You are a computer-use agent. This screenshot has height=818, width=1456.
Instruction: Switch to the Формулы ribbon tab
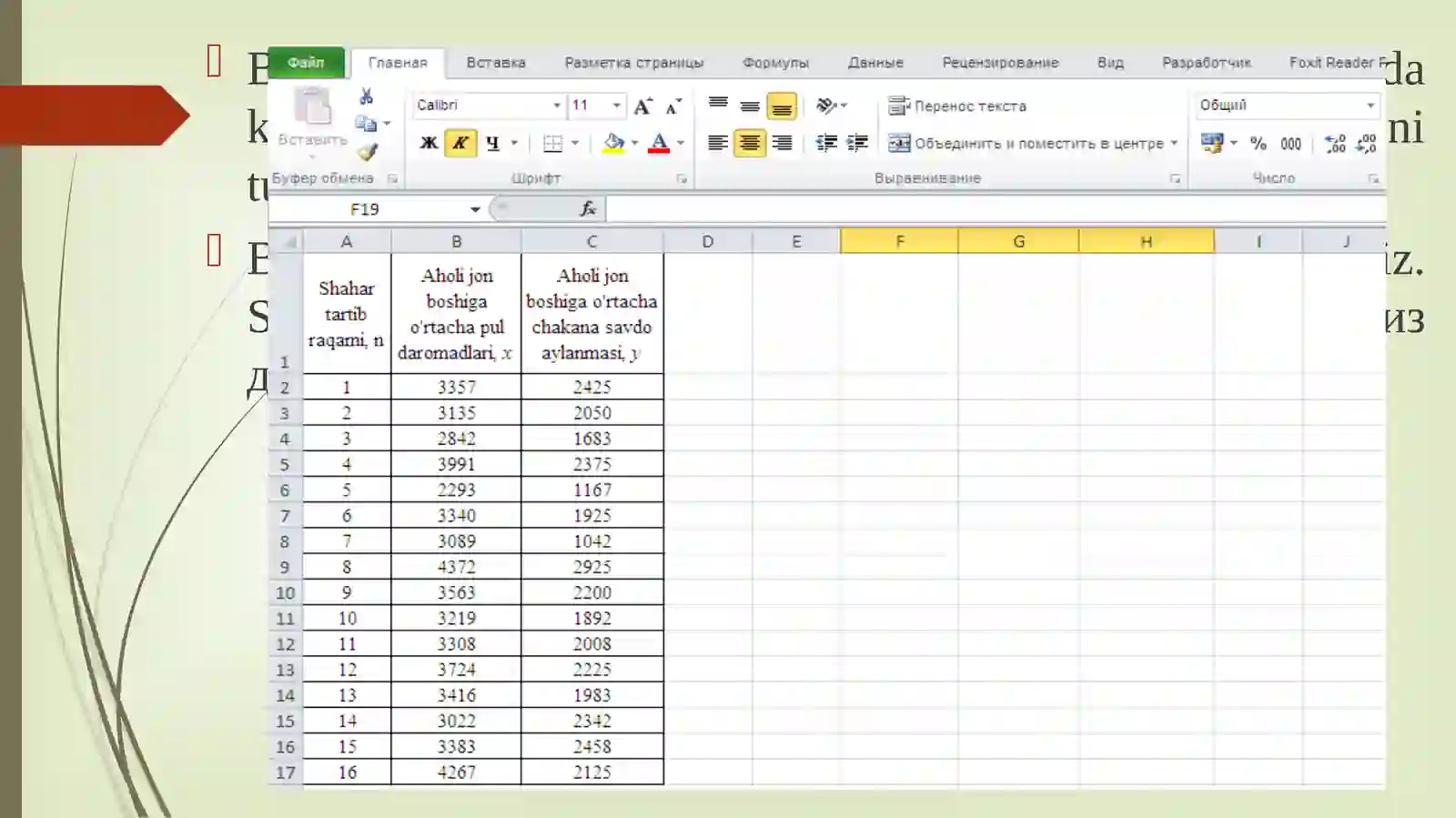(x=775, y=63)
